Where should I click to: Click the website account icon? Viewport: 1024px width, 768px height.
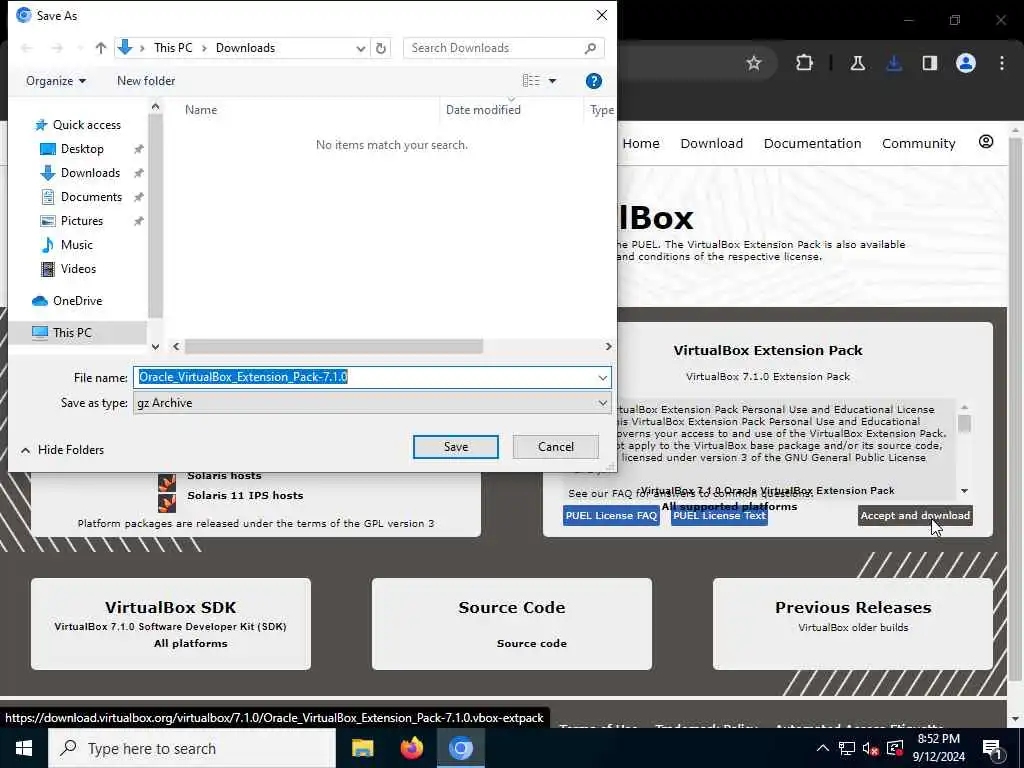[x=986, y=142]
